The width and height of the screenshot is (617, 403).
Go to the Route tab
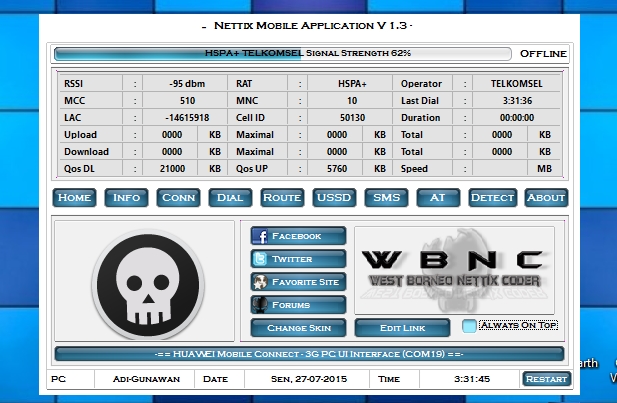[282, 198]
